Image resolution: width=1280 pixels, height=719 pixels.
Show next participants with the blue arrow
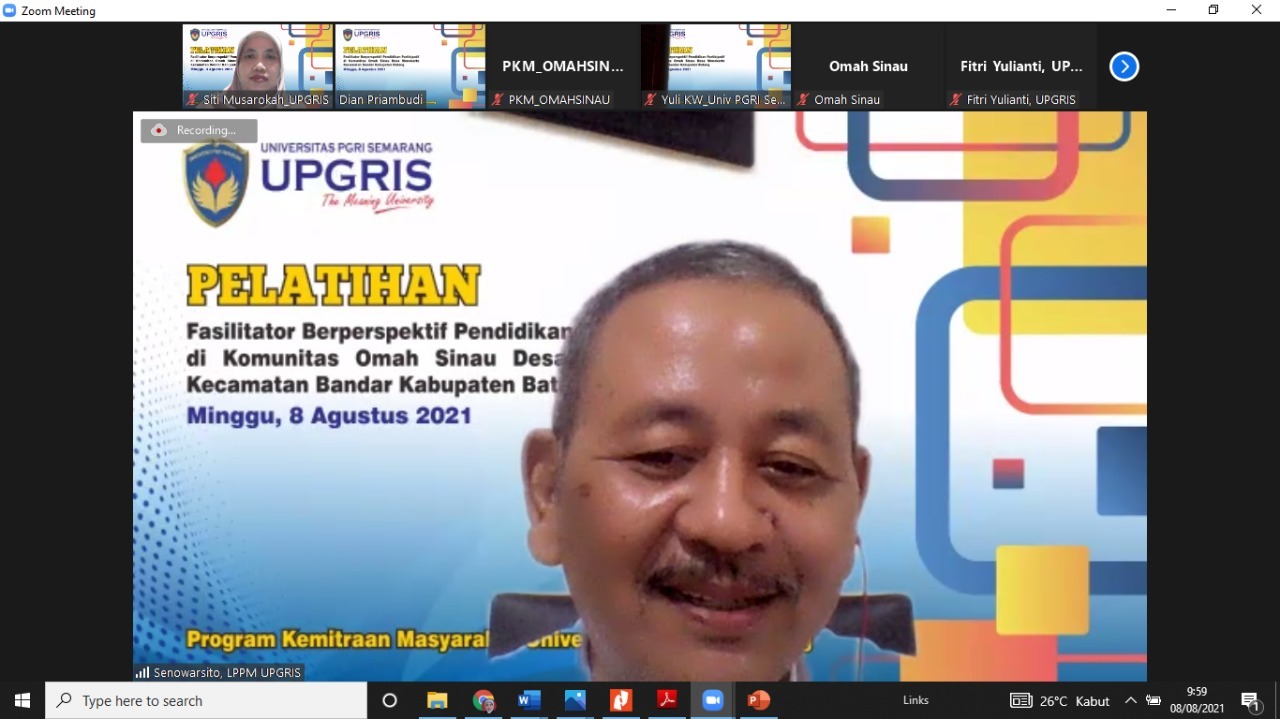[1124, 67]
